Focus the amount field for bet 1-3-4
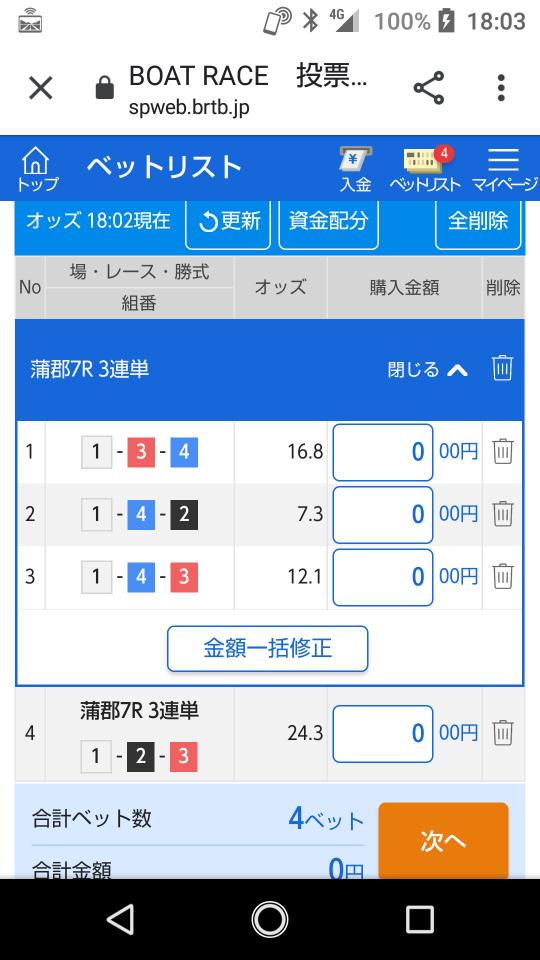 click(383, 452)
